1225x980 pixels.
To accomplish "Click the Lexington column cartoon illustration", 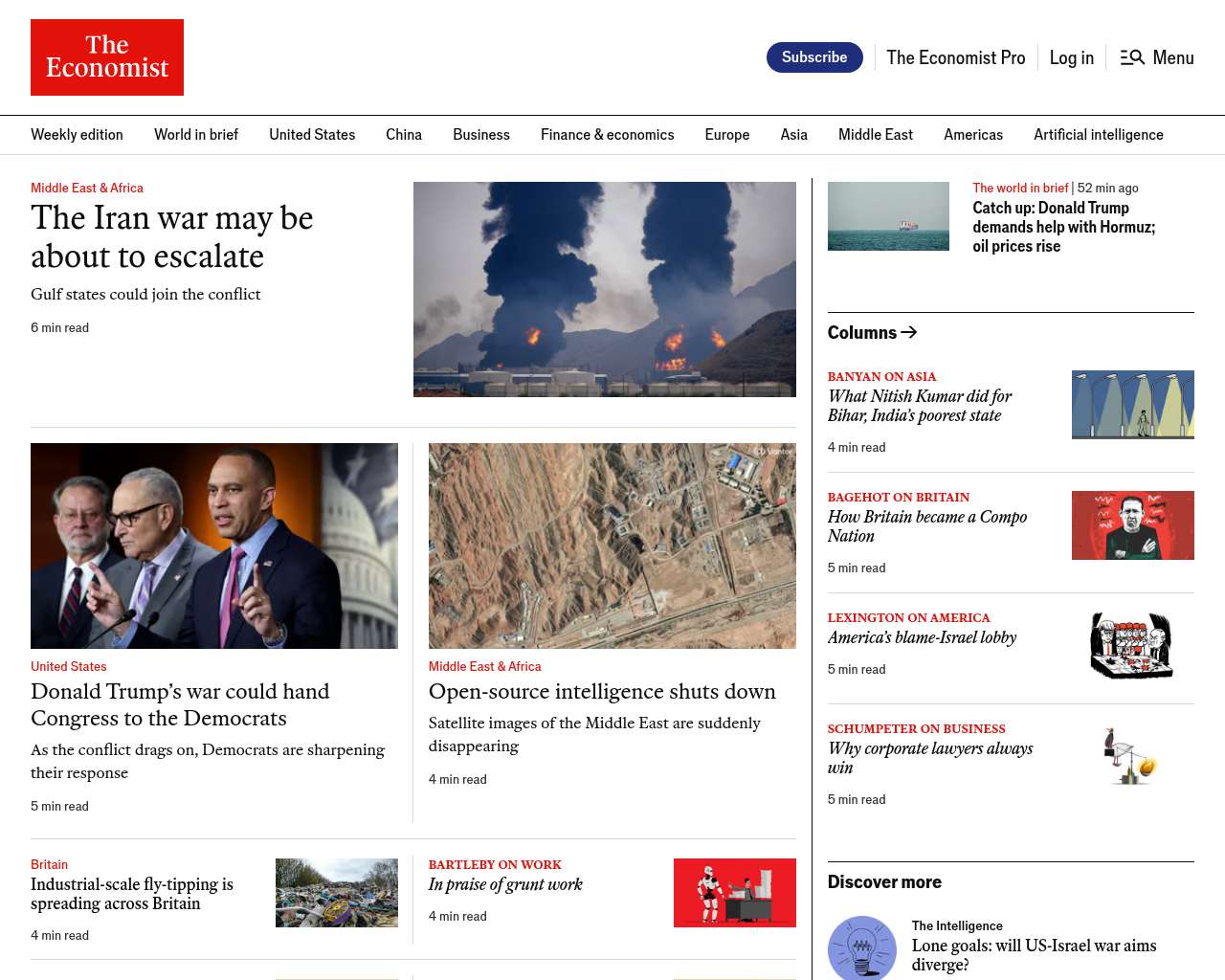I will (1132, 646).
